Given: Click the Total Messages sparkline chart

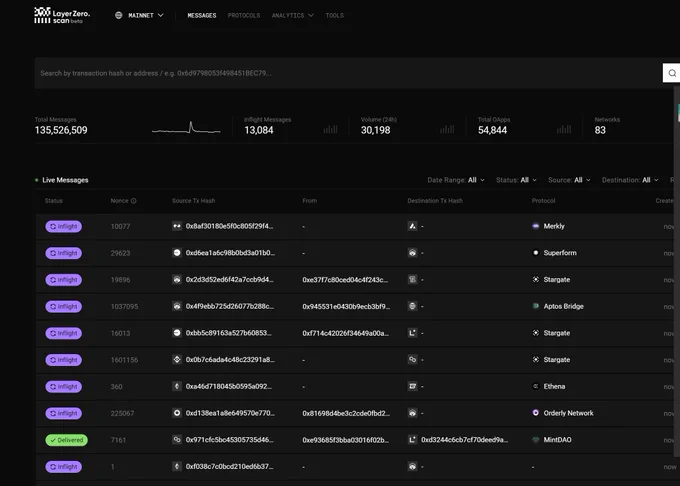Looking at the screenshot, I should pyautogui.click(x=186, y=127).
